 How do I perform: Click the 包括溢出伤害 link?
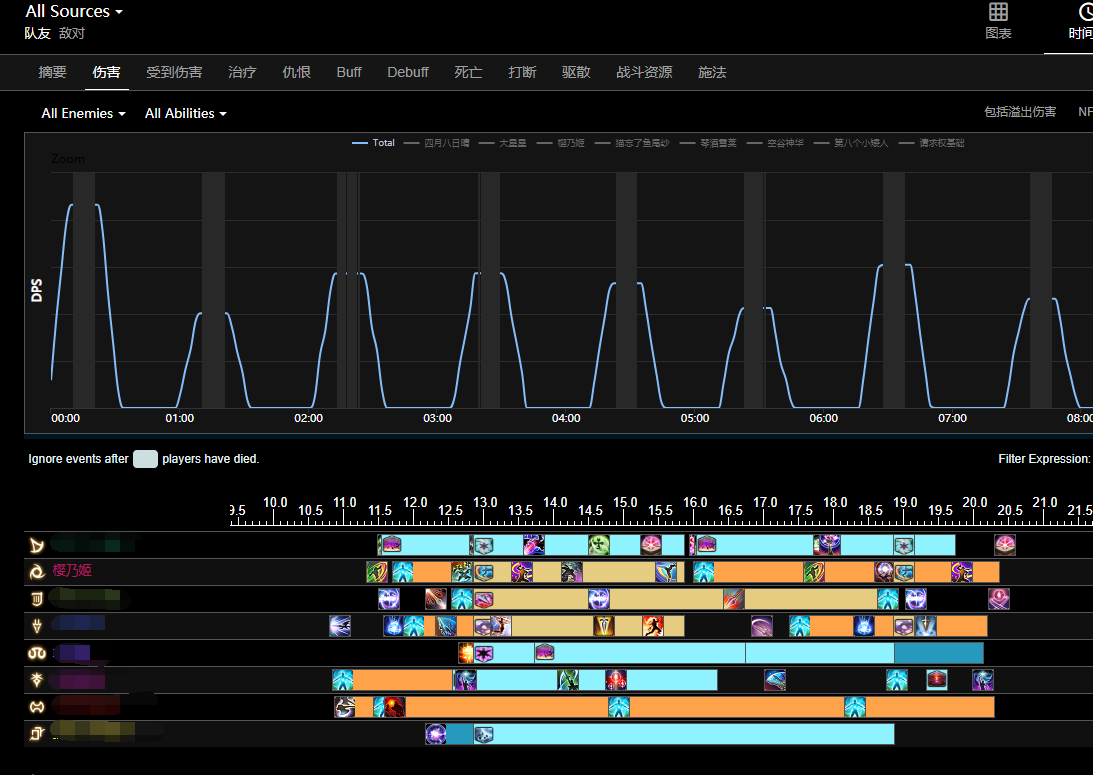pos(1019,112)
